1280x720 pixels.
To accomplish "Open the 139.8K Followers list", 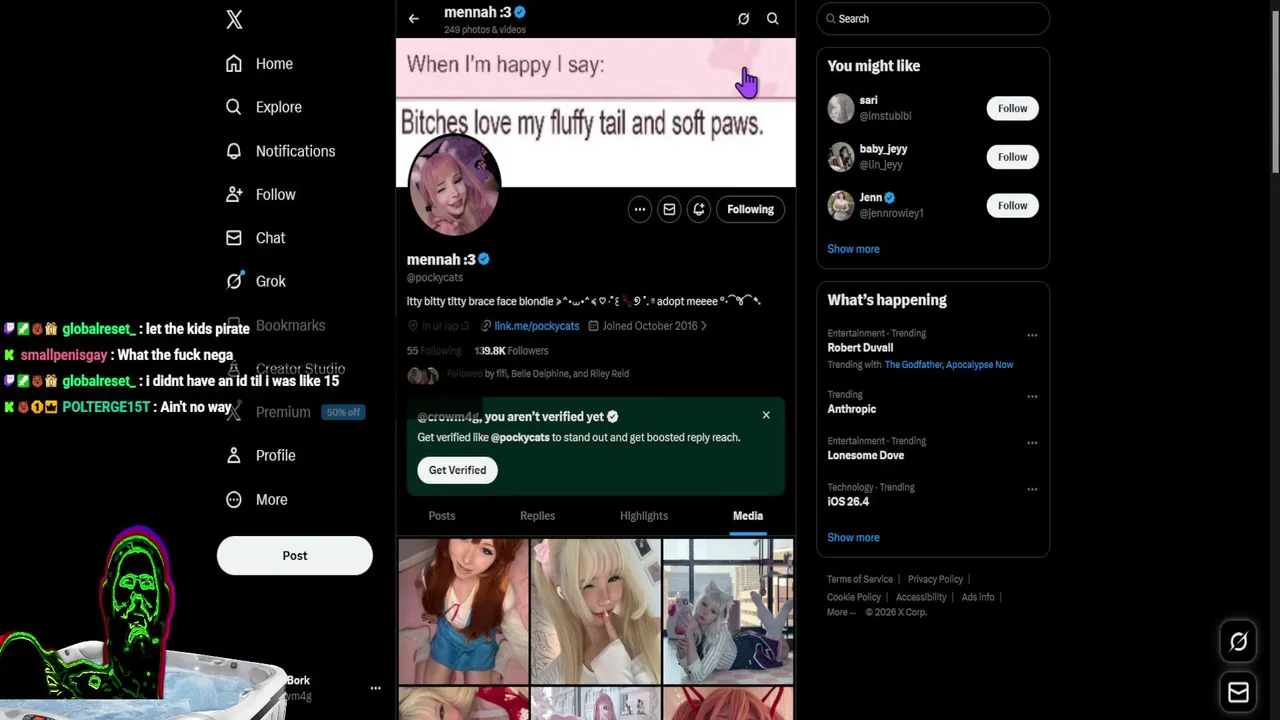I will 511,351.
